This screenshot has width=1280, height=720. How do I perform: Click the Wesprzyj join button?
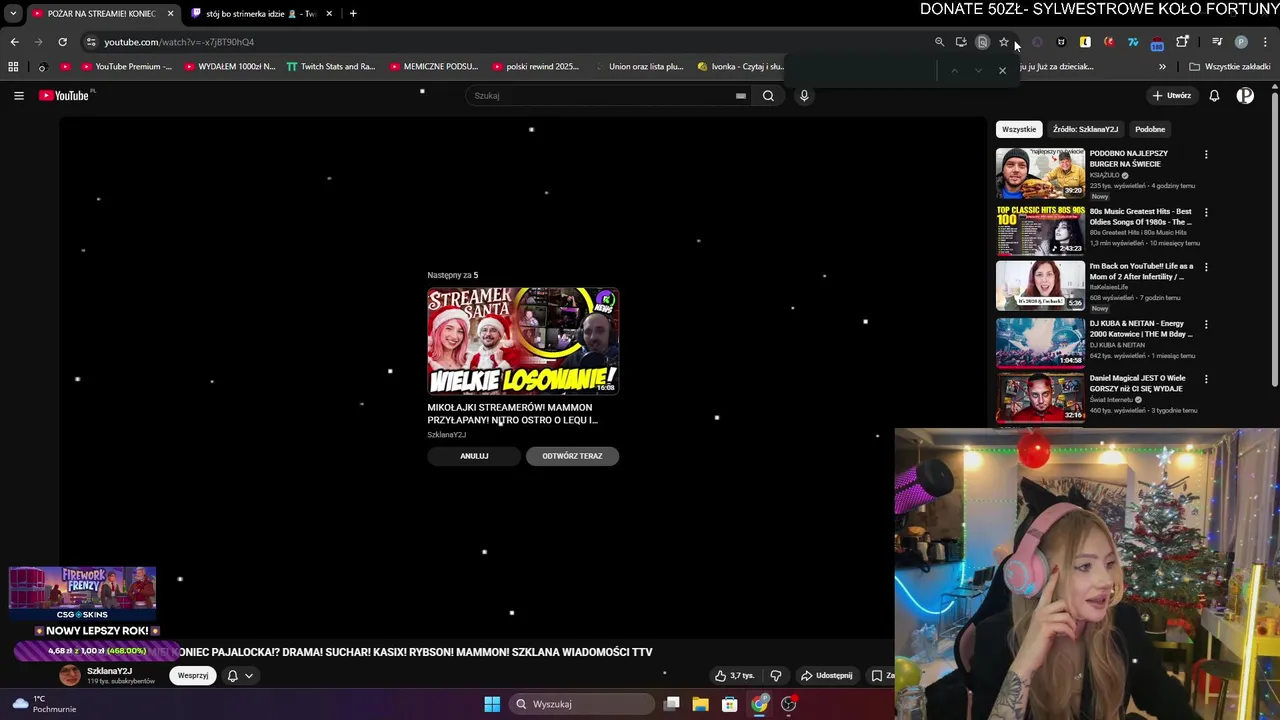pos(193,676)
